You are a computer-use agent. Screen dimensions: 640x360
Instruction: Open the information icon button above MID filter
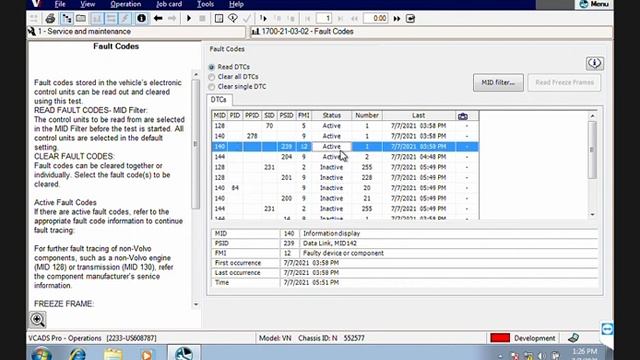coord(595,63)
